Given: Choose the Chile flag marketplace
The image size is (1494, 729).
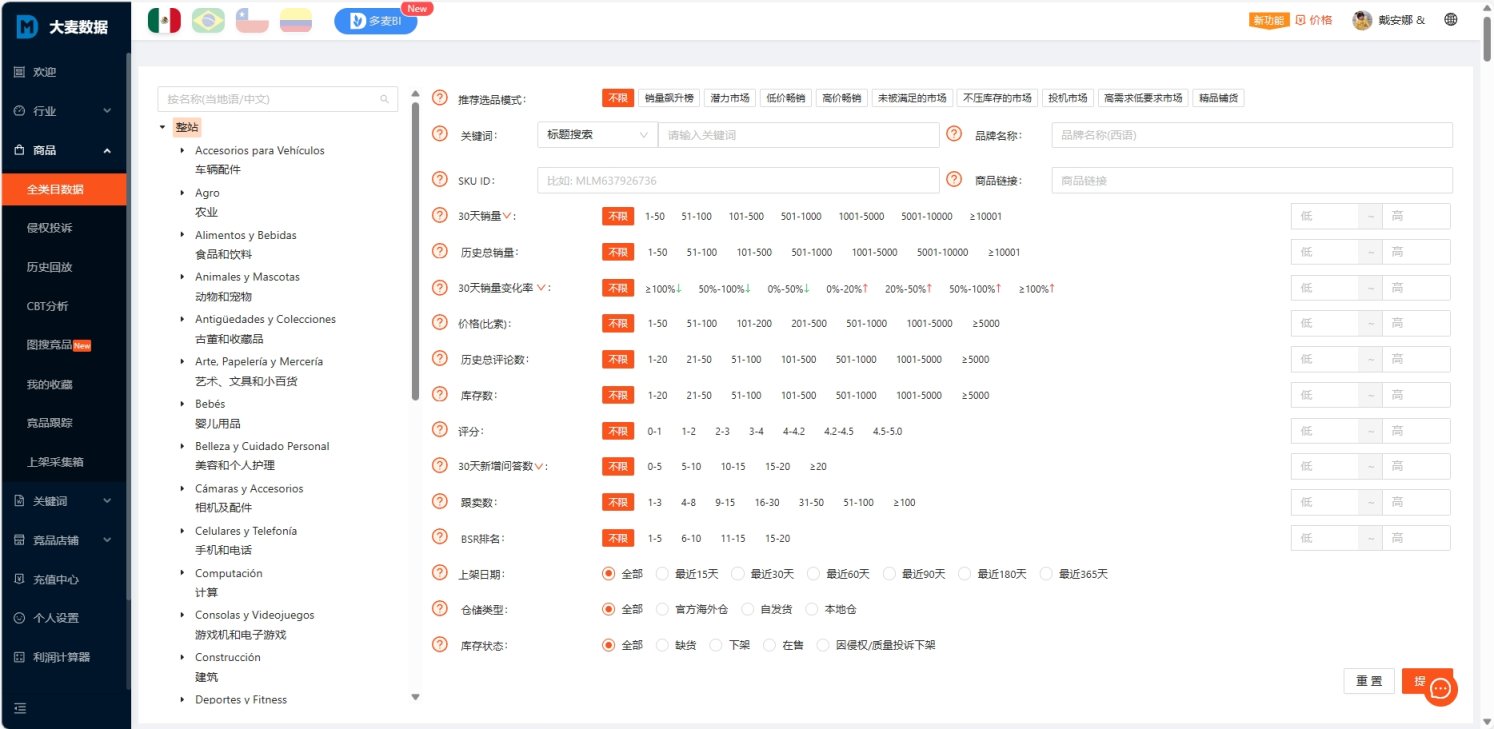Looking at the screenshot, I should 252,21.
